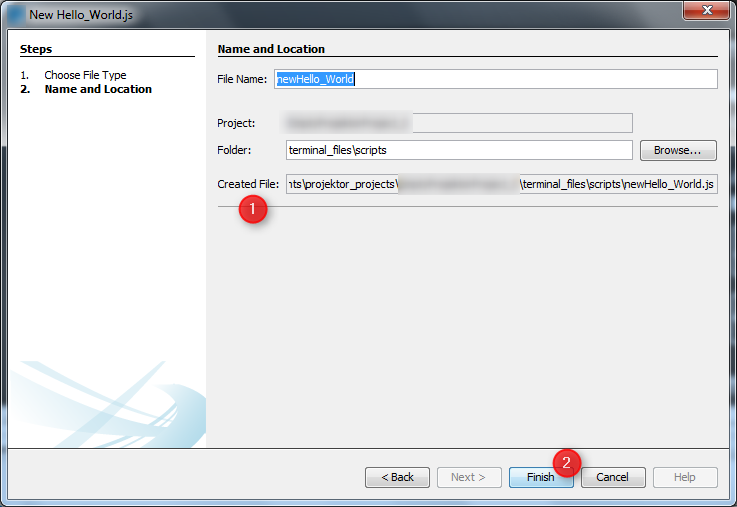Focus the Folder path input field
The width and height of the screenshot is (737, 507).
459,150
